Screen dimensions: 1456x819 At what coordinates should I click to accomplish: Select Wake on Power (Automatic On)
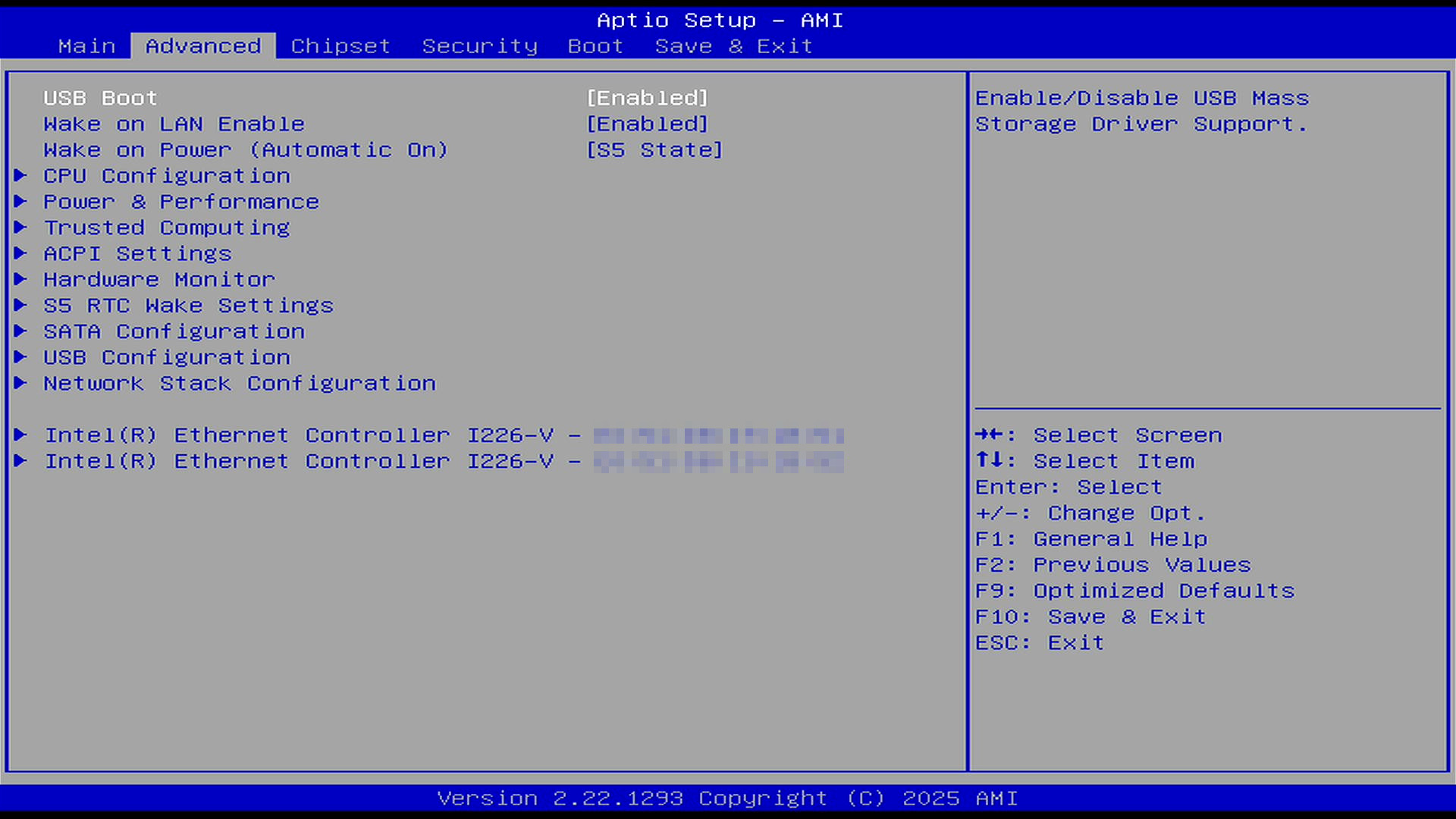[246, 150]
